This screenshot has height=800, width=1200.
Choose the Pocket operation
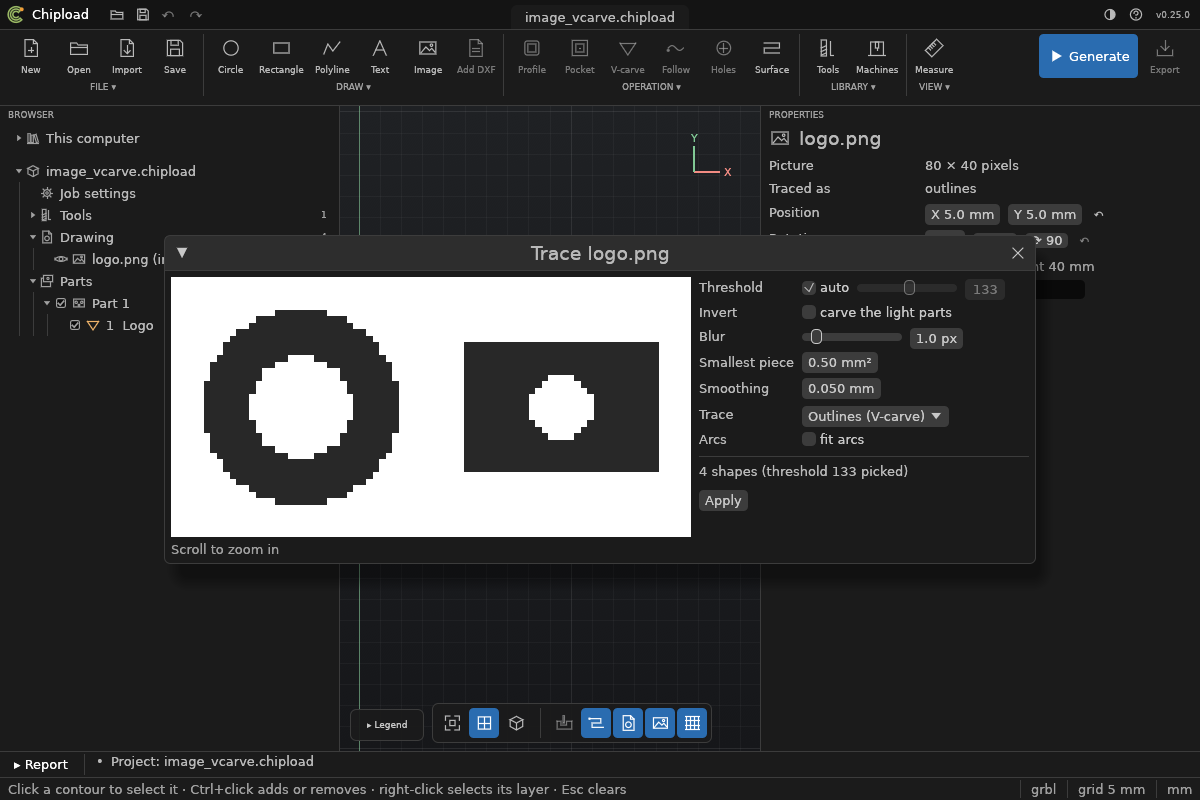tap(580, 56)
